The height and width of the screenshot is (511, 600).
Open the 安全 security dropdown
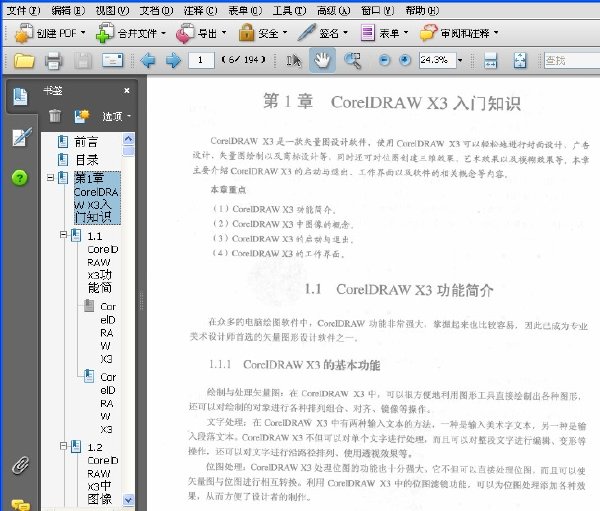(x=263, y=33)
